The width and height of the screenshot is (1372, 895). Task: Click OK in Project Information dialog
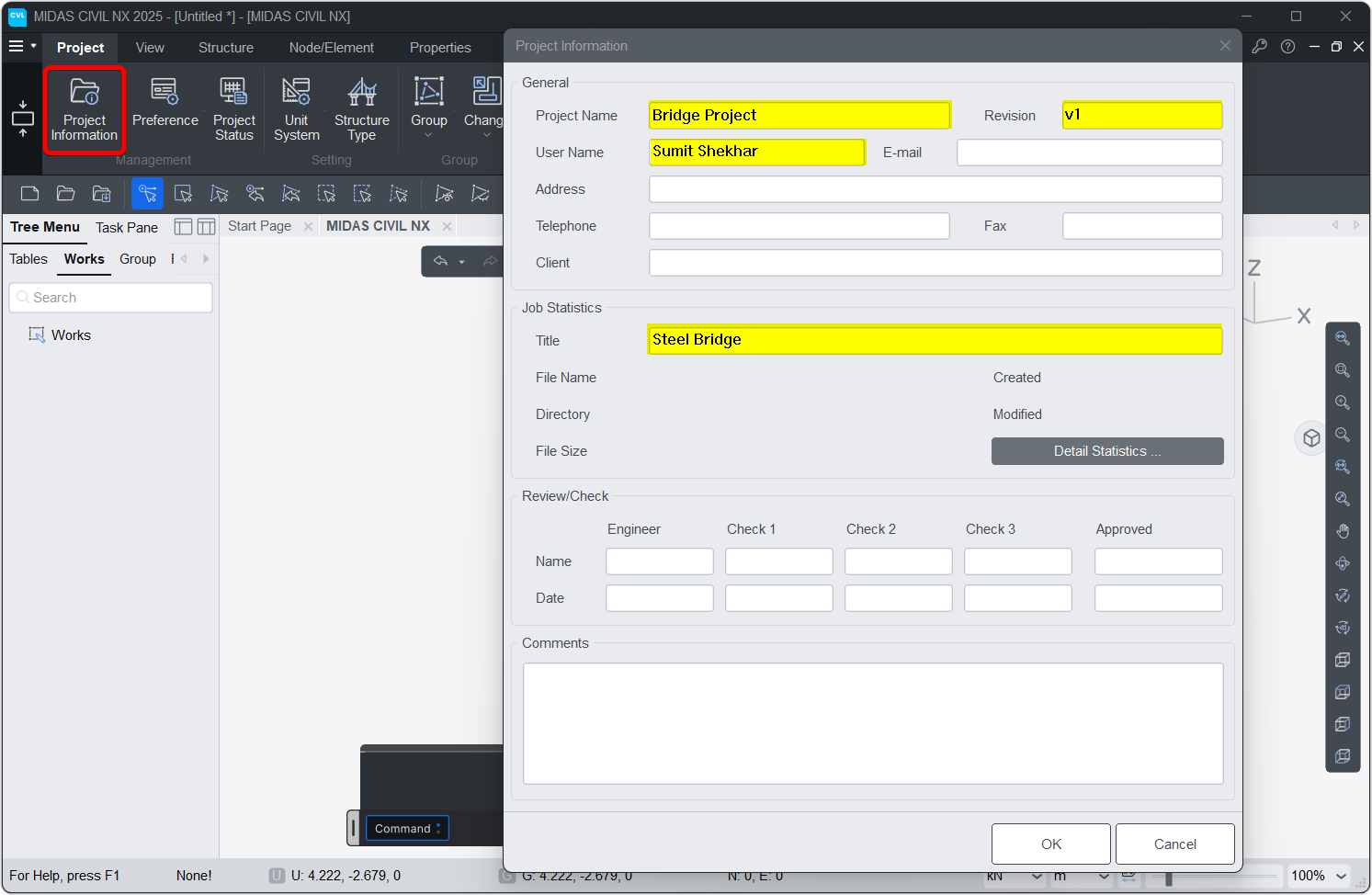click(1051, 844)
